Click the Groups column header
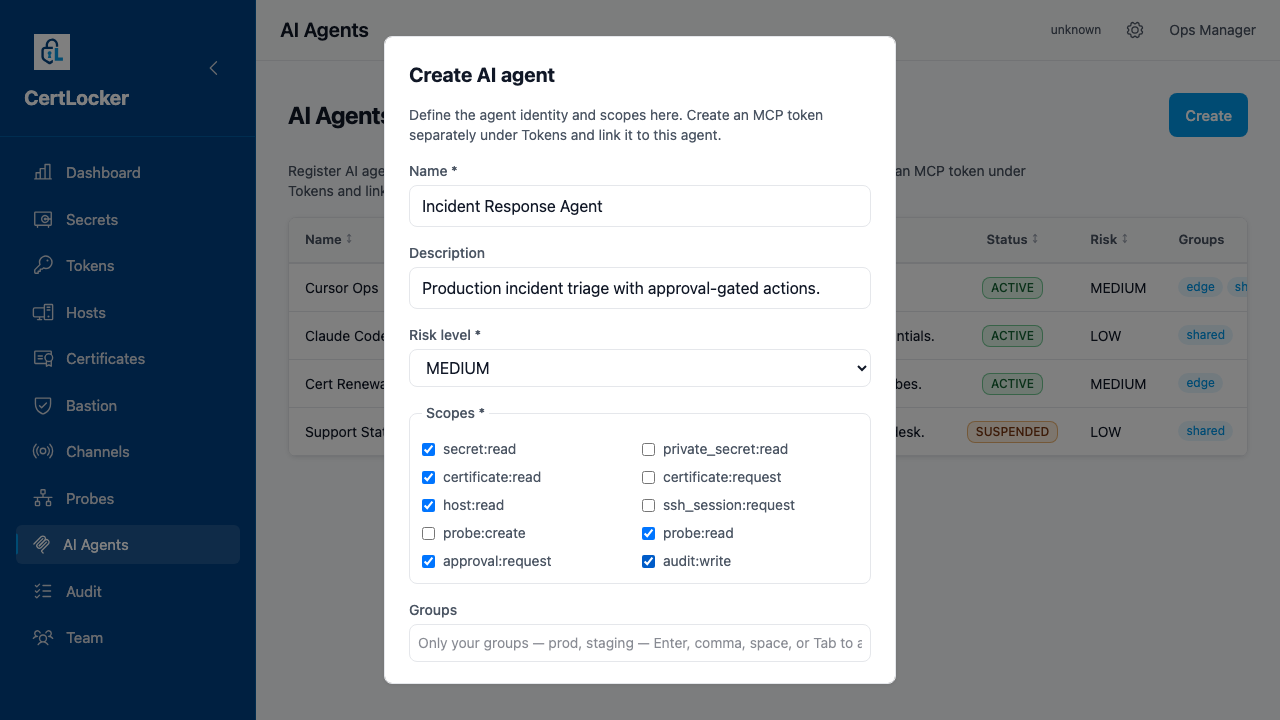This screenshot has width=1280, height=720. tap(1201, 239)
